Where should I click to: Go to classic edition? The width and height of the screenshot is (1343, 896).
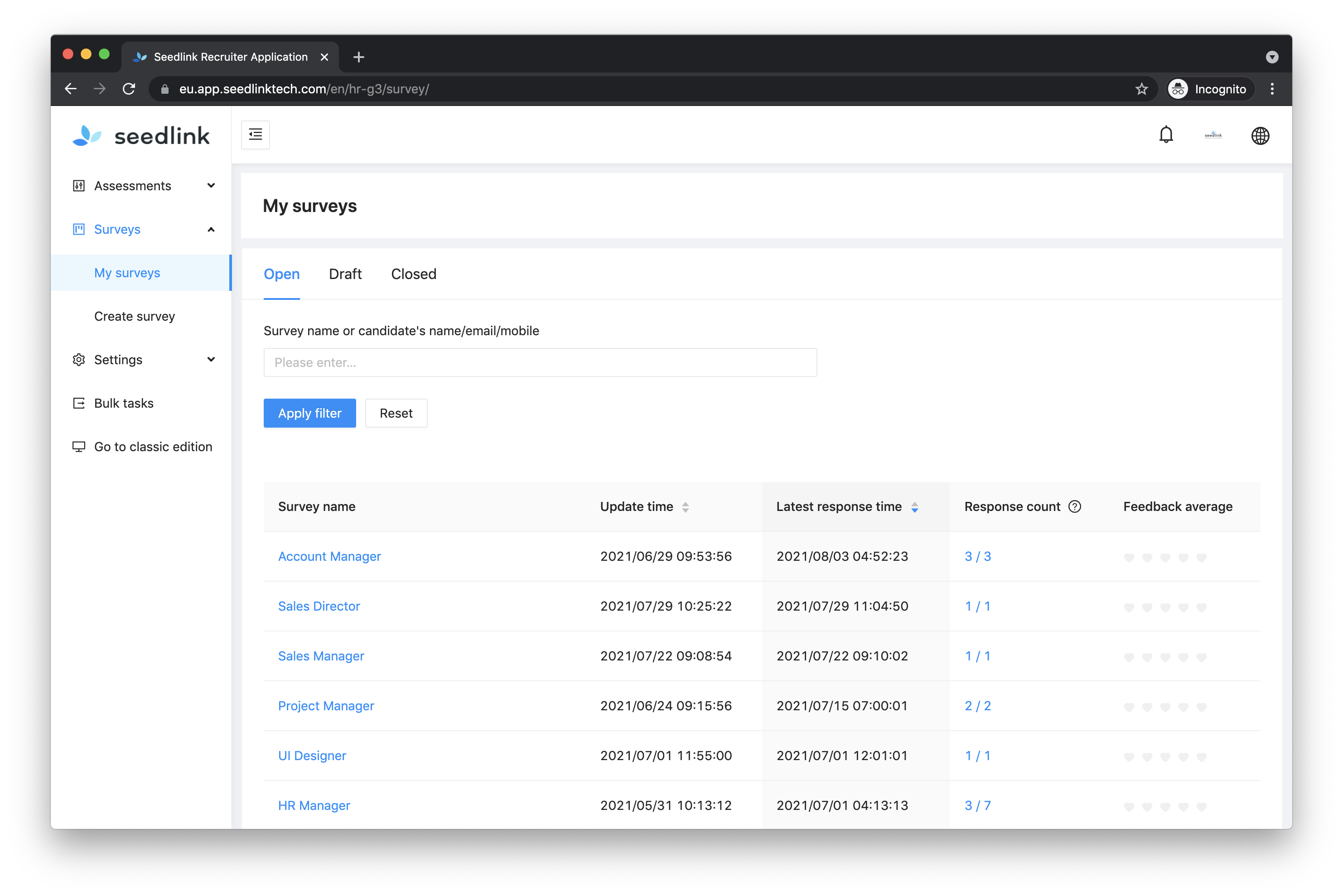pyautogui.click(x=153, y=446)
